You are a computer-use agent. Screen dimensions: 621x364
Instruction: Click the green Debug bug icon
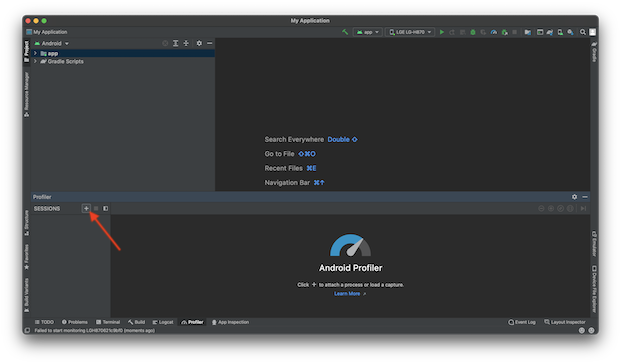[x=472, y=32]
